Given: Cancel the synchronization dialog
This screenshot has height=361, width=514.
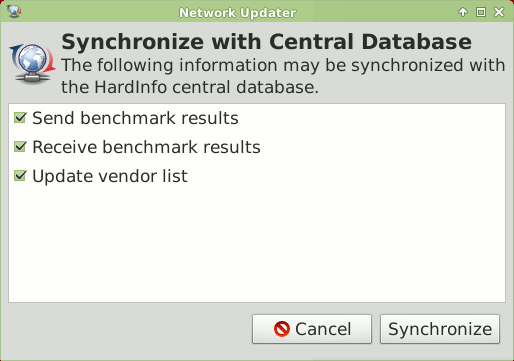Looking at the screenshot, I should click(x=312, y=329).
